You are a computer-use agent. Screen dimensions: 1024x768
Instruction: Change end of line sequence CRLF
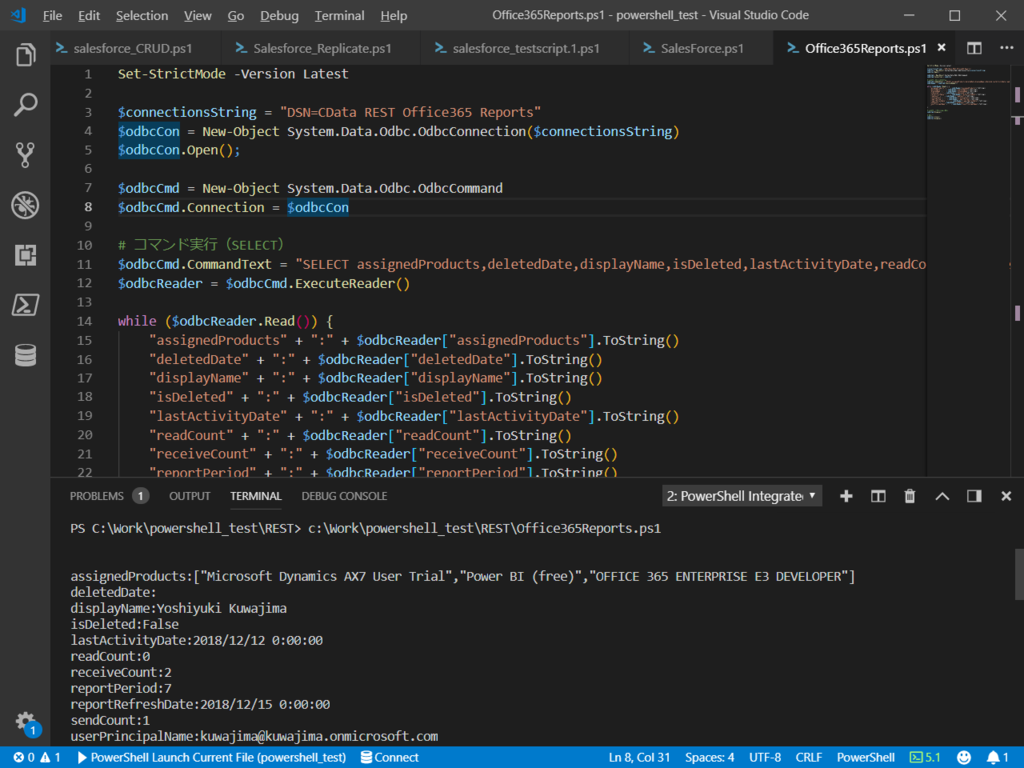click(x=808, y=758)
